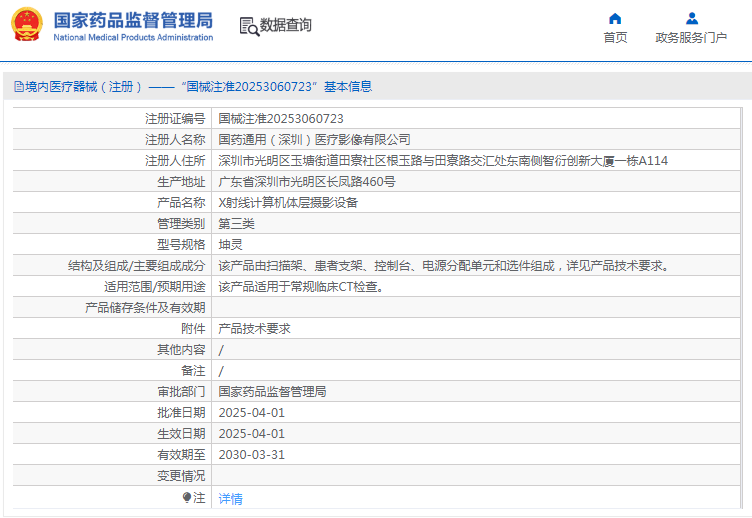Click the 附件 row label
Viewport: 752px width, 518px height.
pyautogui.click(x=193, y=329)
